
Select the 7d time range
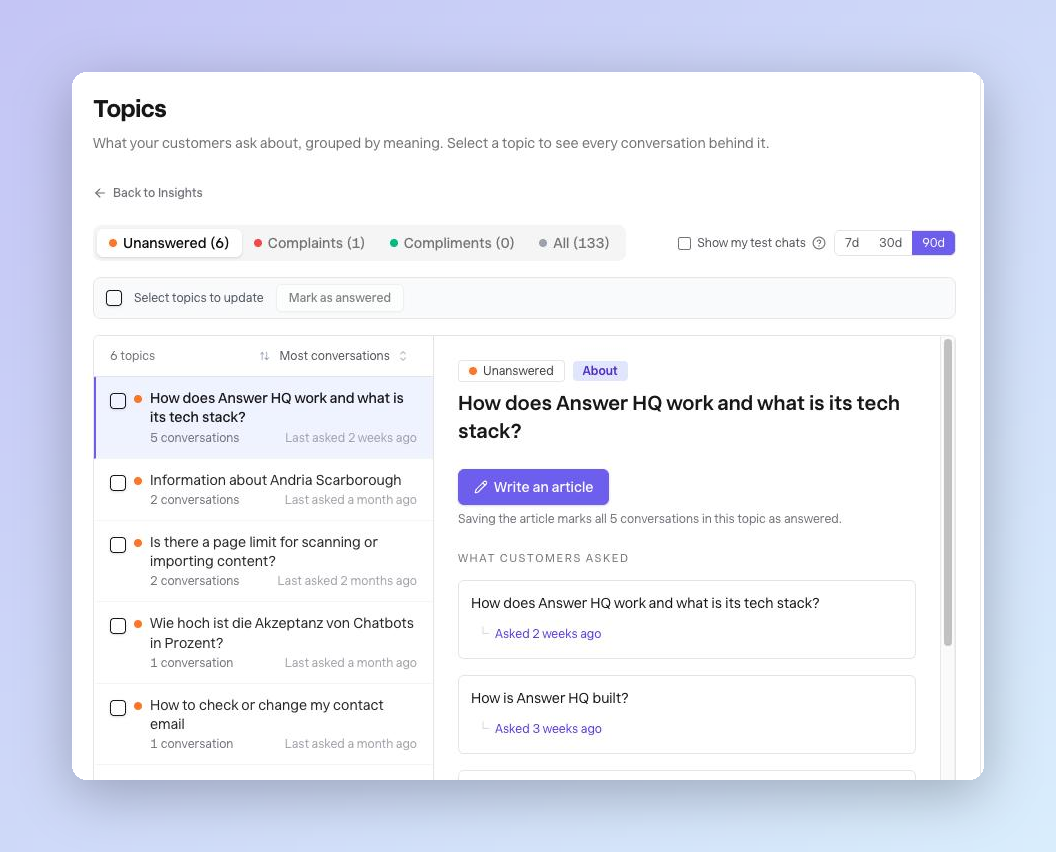pyautogui.click(x=852, y=243)
